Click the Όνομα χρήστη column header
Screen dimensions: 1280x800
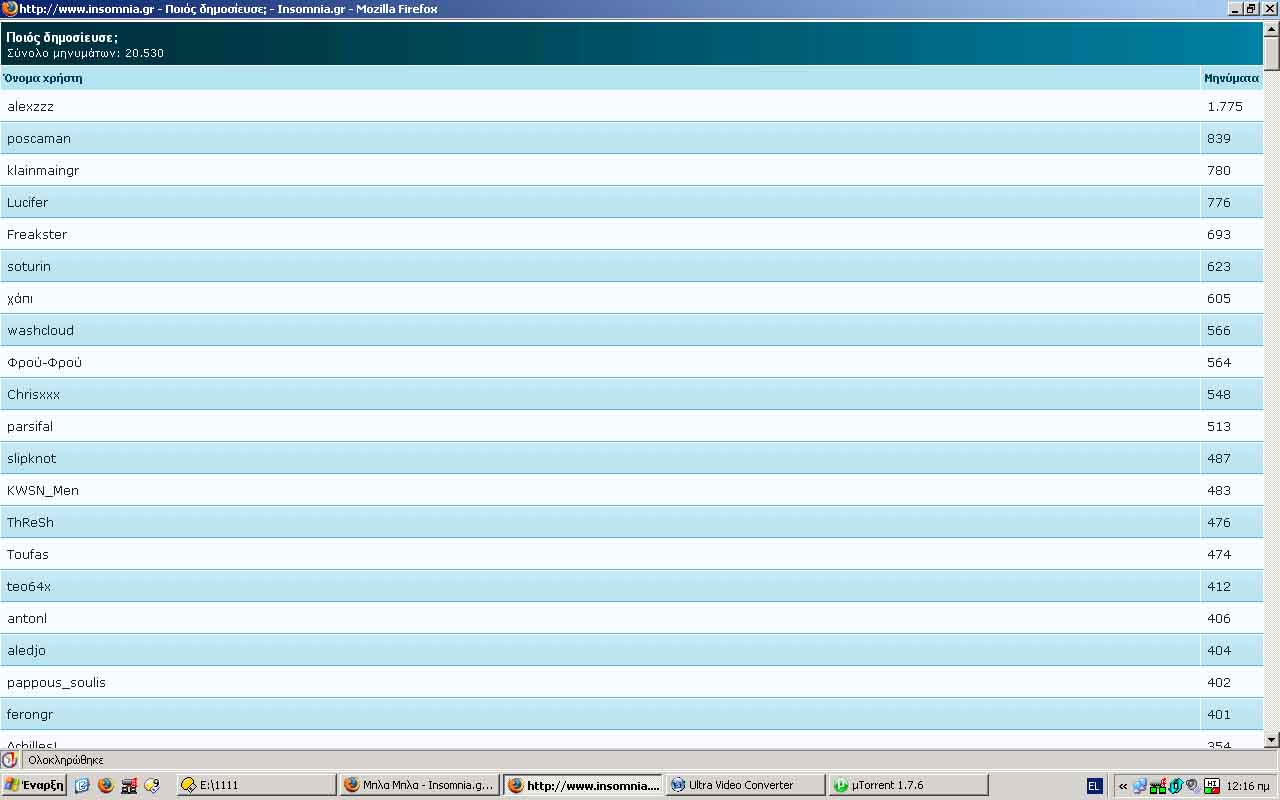point(42,78)
